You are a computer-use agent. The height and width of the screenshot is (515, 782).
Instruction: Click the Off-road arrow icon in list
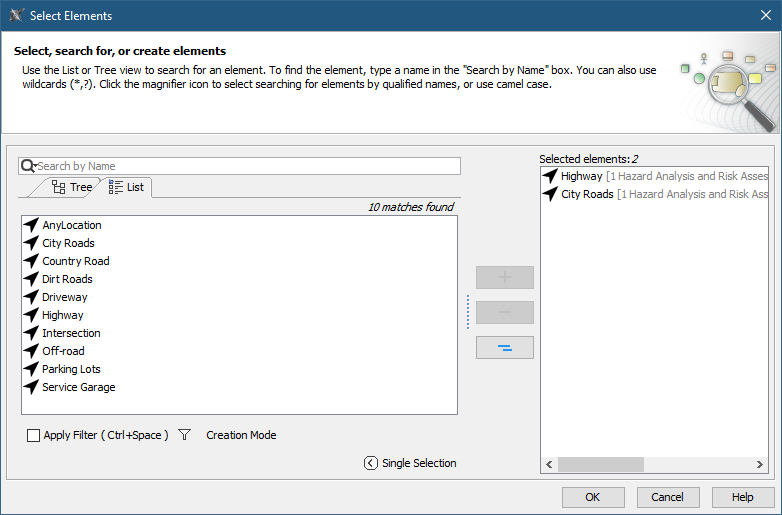(x=31, y=351)
